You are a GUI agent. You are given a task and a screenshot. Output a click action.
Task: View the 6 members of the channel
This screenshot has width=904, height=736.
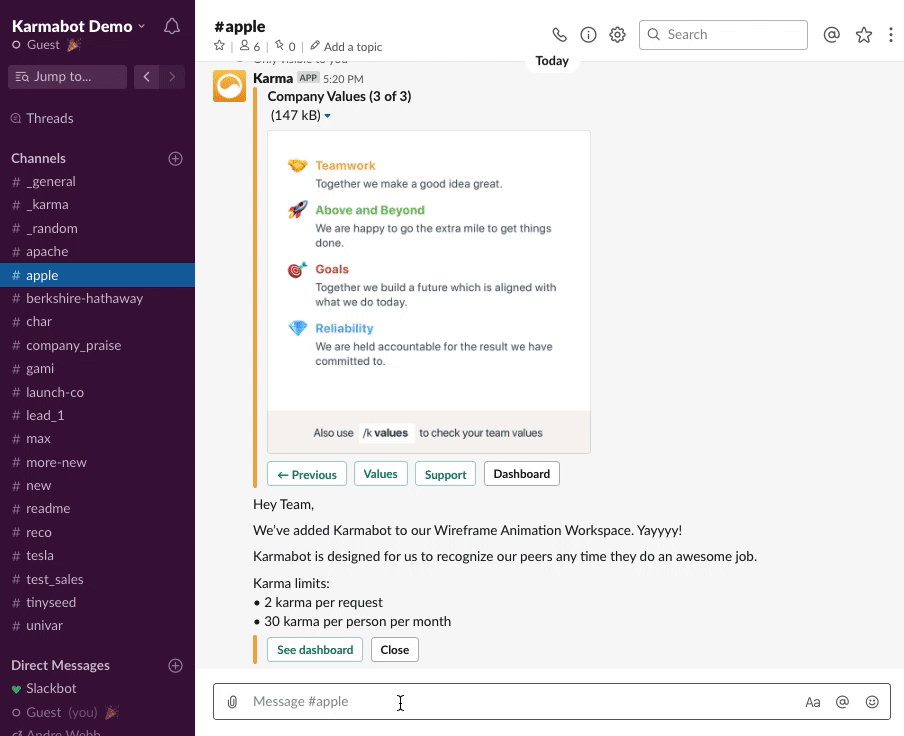click(x=250, y=46)
